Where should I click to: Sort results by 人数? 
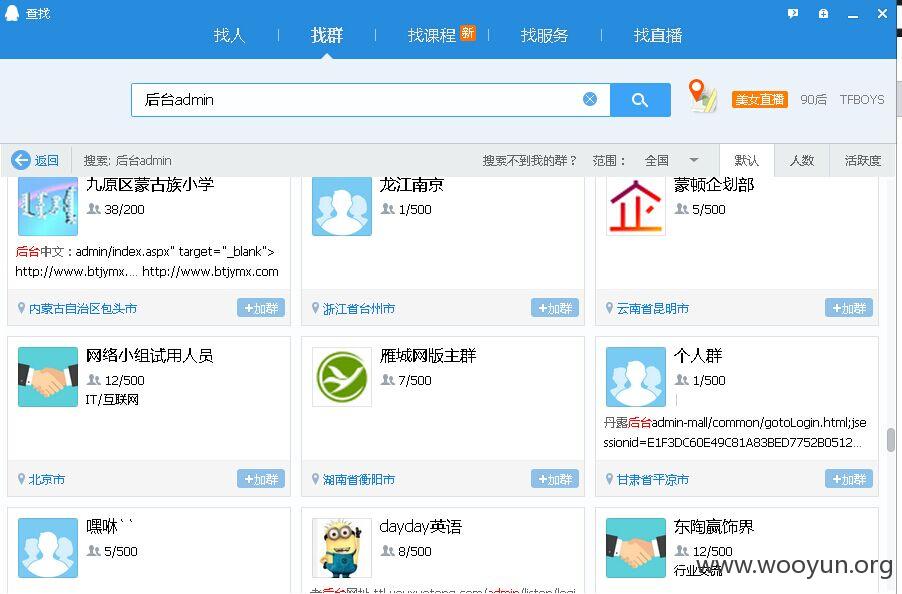pos(802,160)
